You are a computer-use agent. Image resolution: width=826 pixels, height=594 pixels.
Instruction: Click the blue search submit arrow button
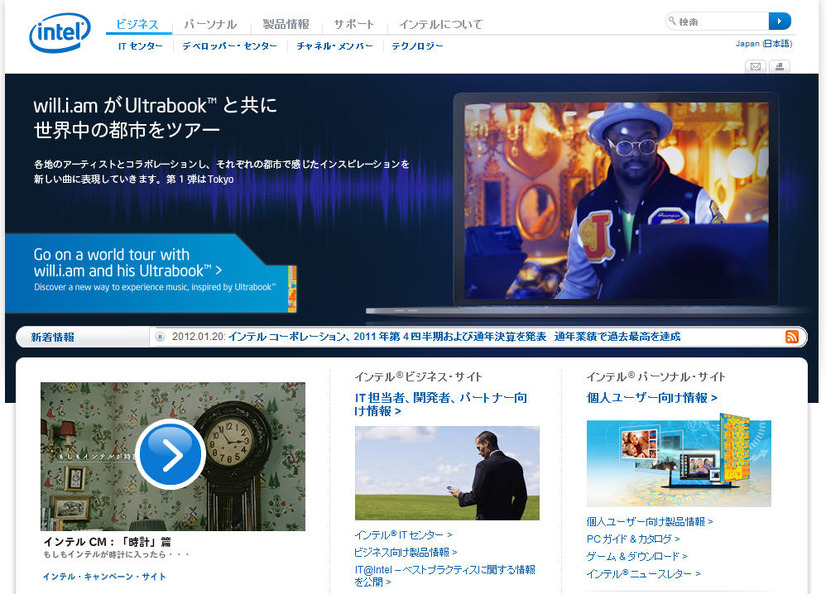tap(780, 21)
